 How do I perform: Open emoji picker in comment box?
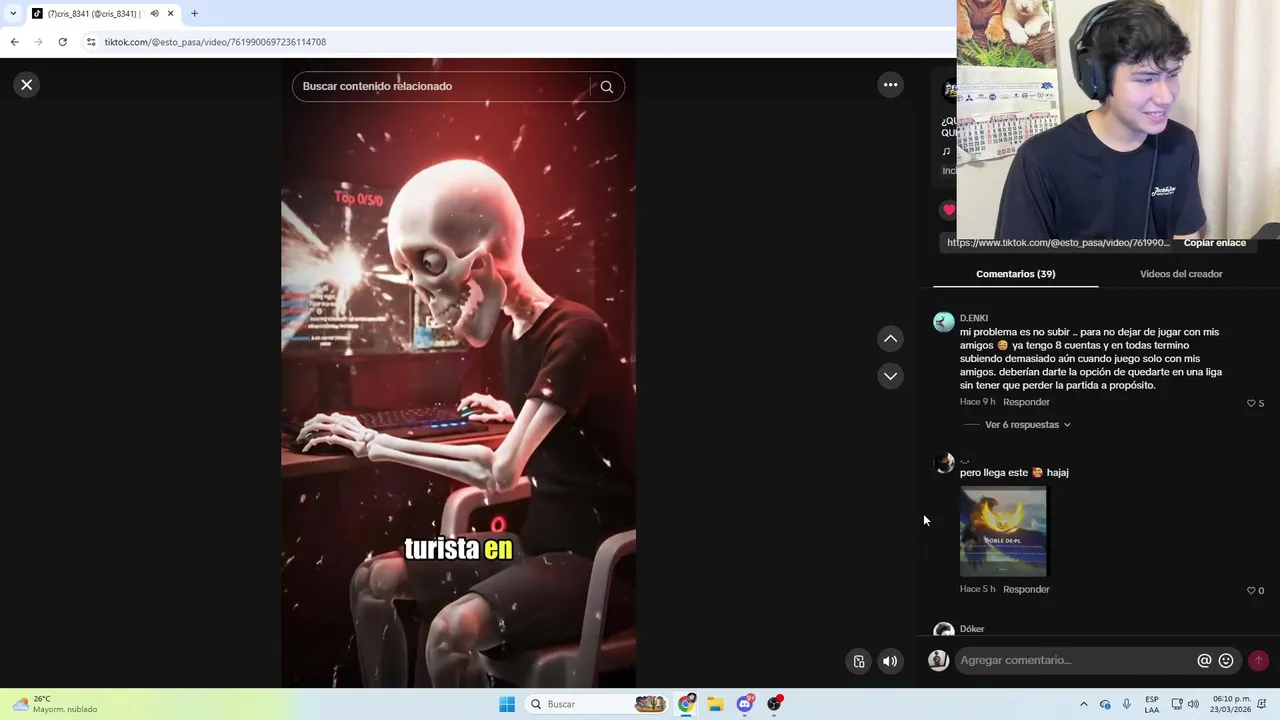[1226, 661]
